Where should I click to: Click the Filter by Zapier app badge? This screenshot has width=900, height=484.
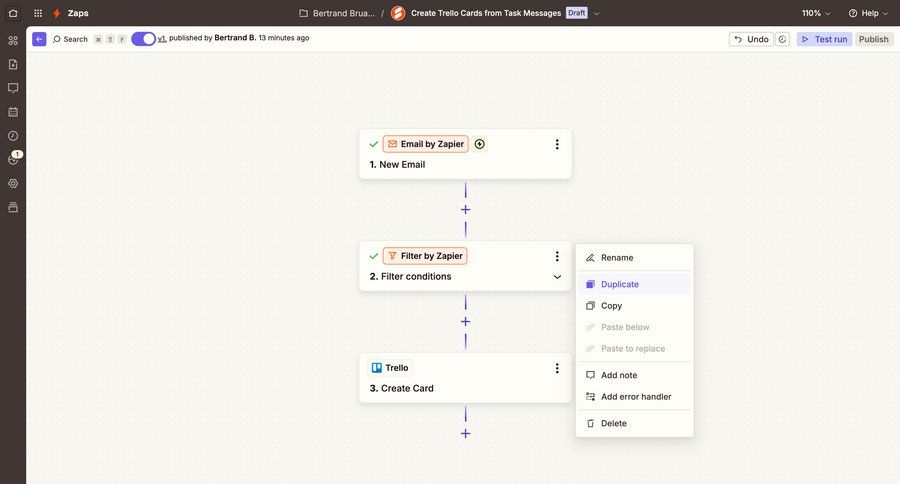(425, 256)
